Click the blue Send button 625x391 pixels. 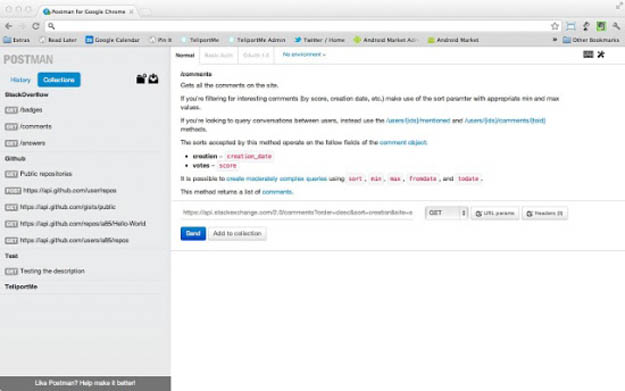(x=193, y=233)
